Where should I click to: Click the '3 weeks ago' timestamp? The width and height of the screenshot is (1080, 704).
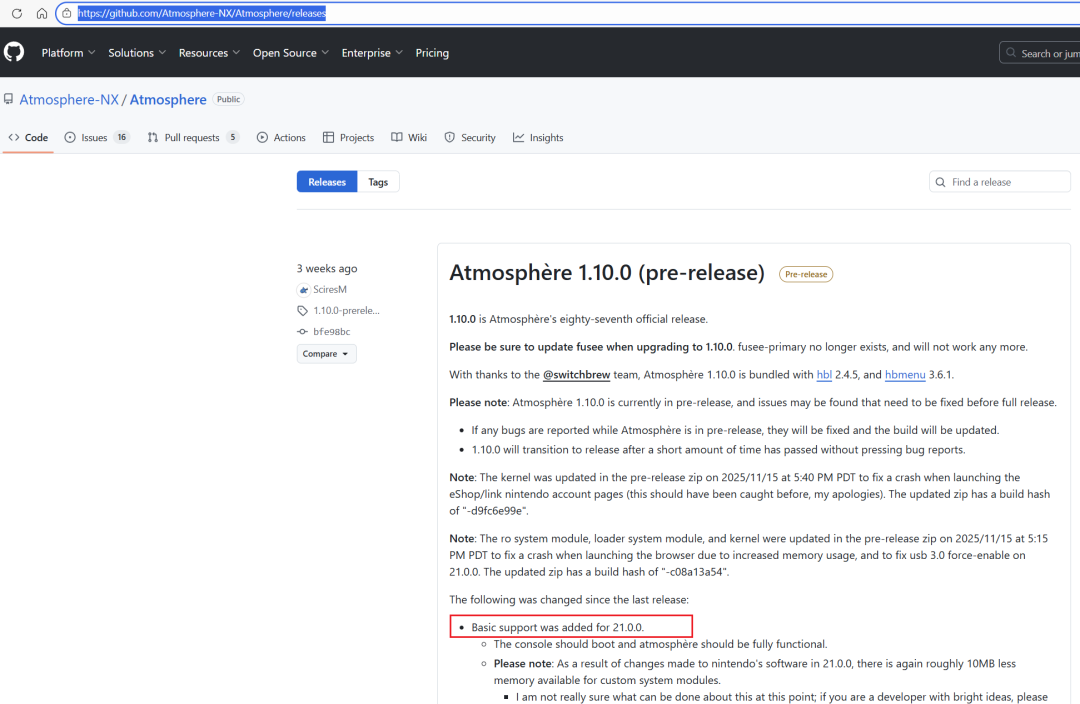327,268
